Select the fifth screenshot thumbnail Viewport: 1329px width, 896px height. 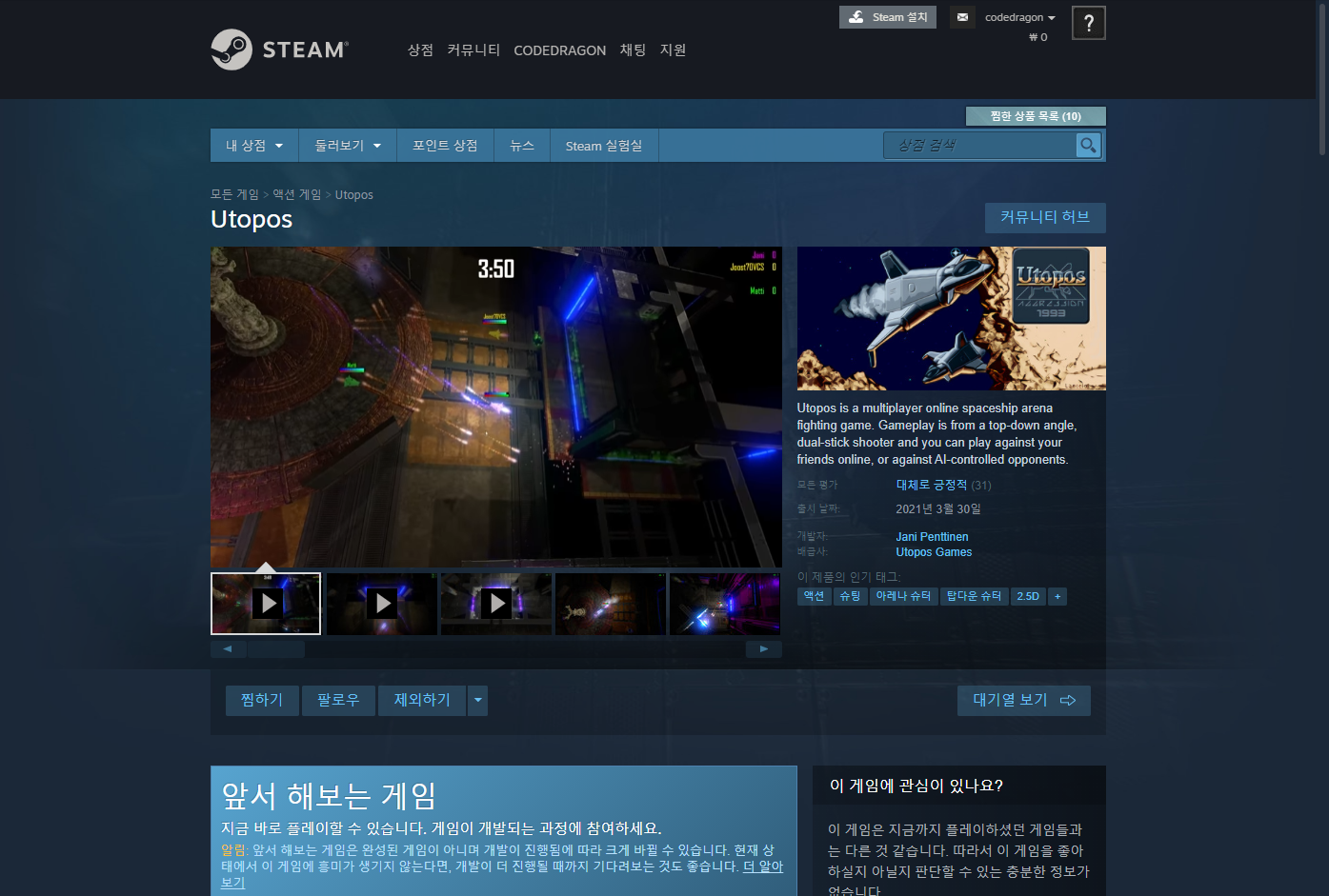point(725,604)
